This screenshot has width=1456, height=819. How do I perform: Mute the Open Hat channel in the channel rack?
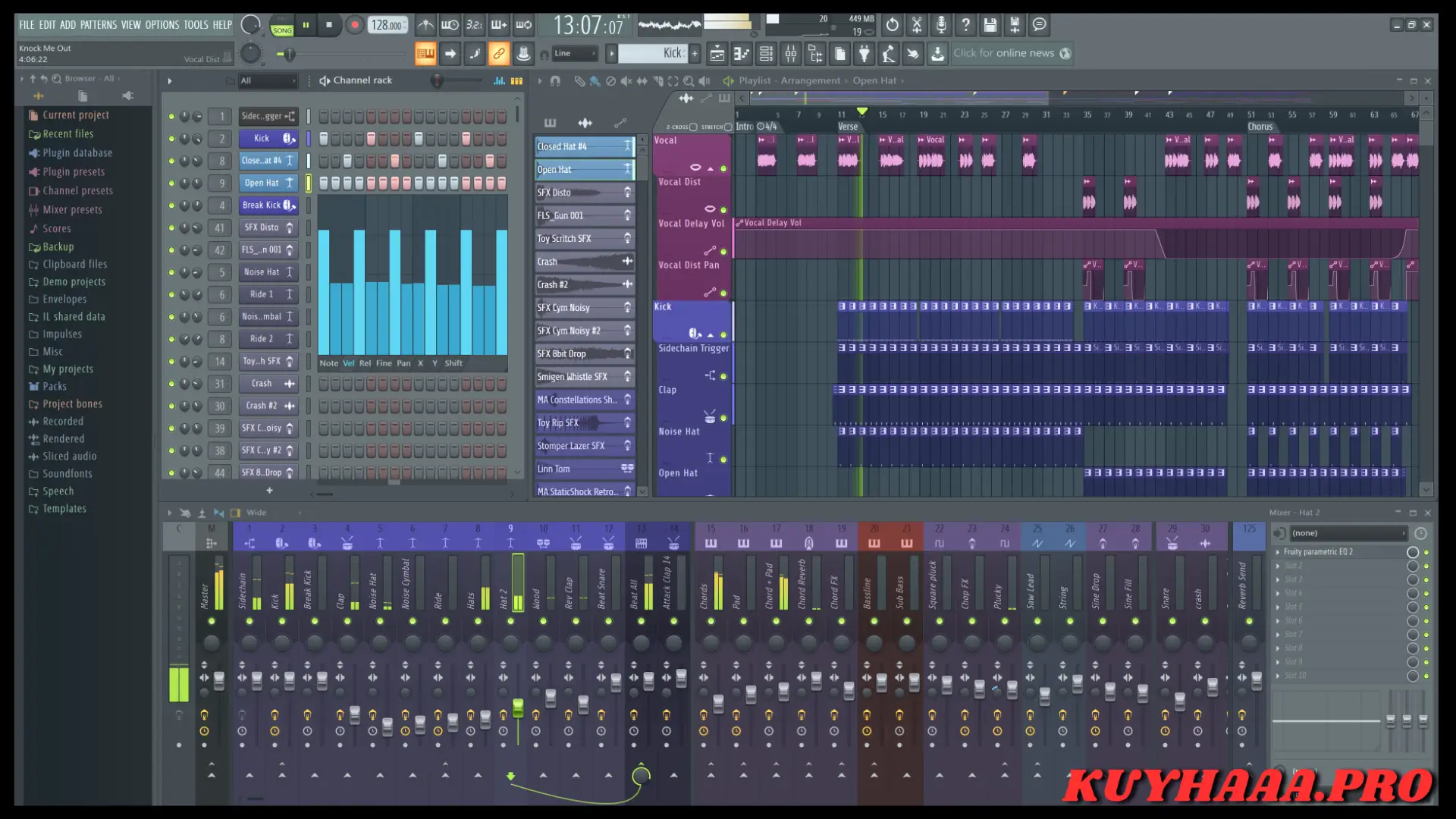[x=171, y=183]
